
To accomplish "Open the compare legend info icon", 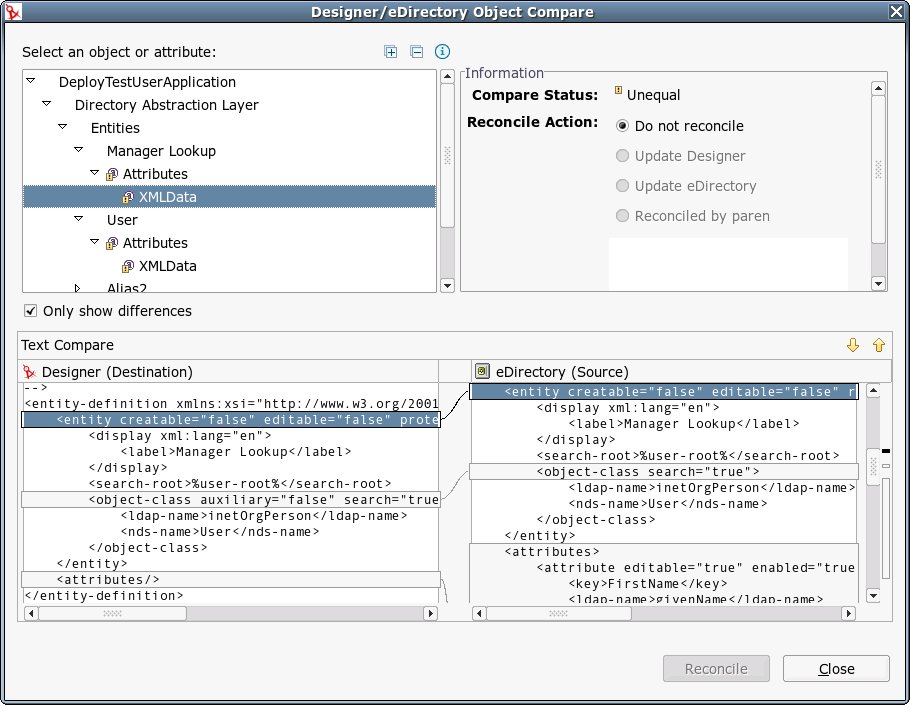I will click(x=442, y=52).
